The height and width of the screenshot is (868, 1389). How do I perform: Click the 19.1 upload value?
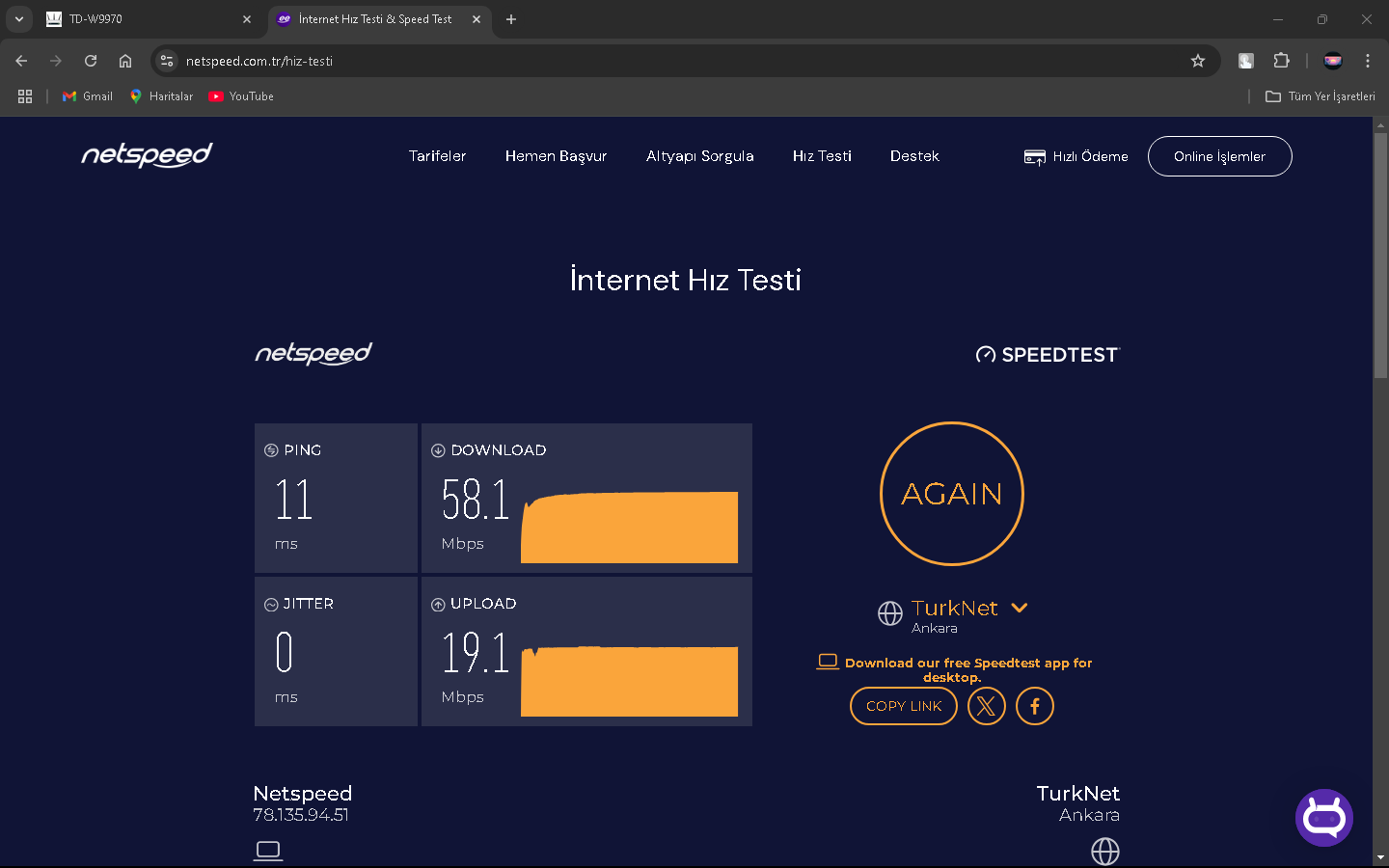(475, 653)
